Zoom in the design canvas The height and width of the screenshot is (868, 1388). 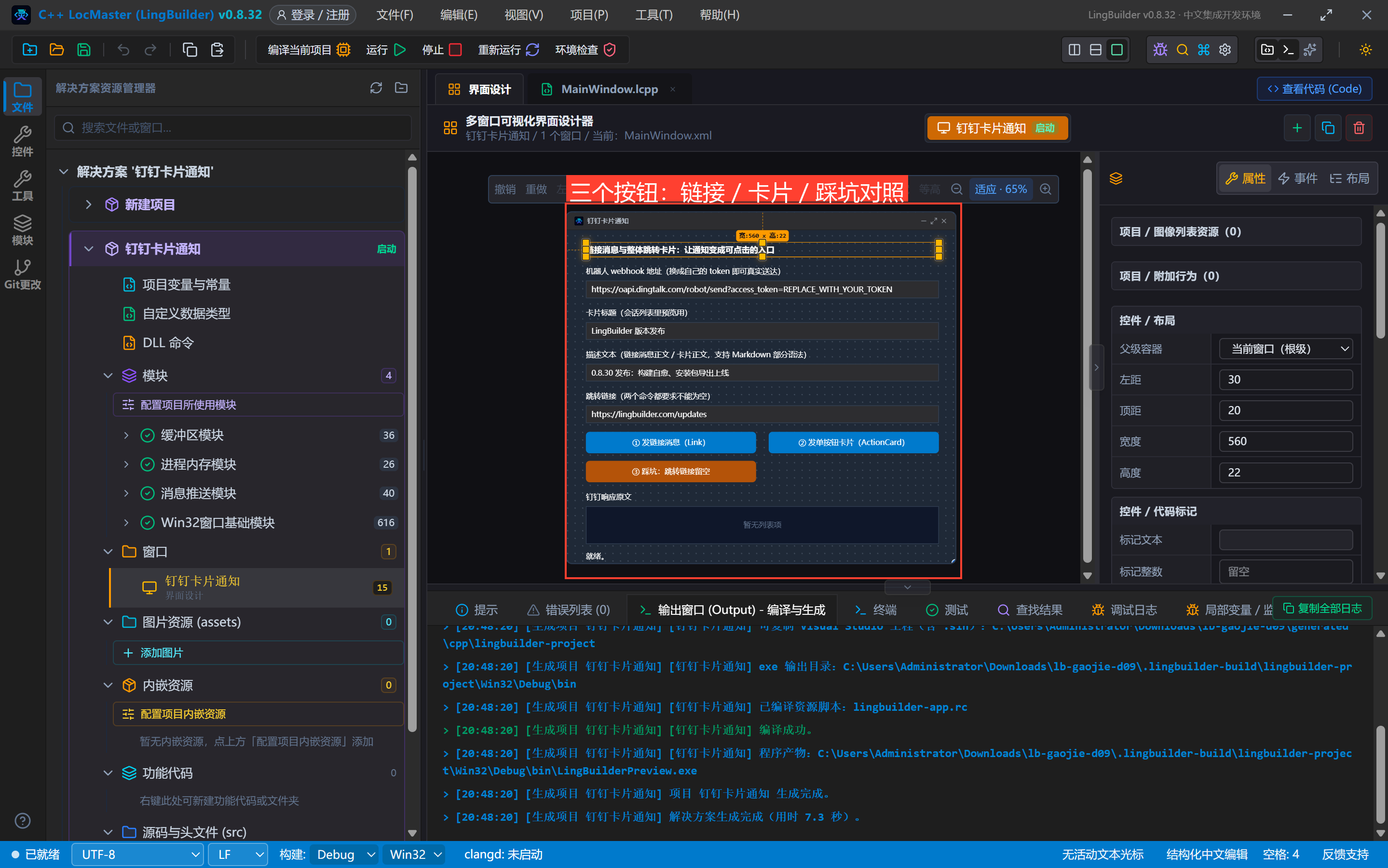pyautogui.click(x=1046, y=190)
